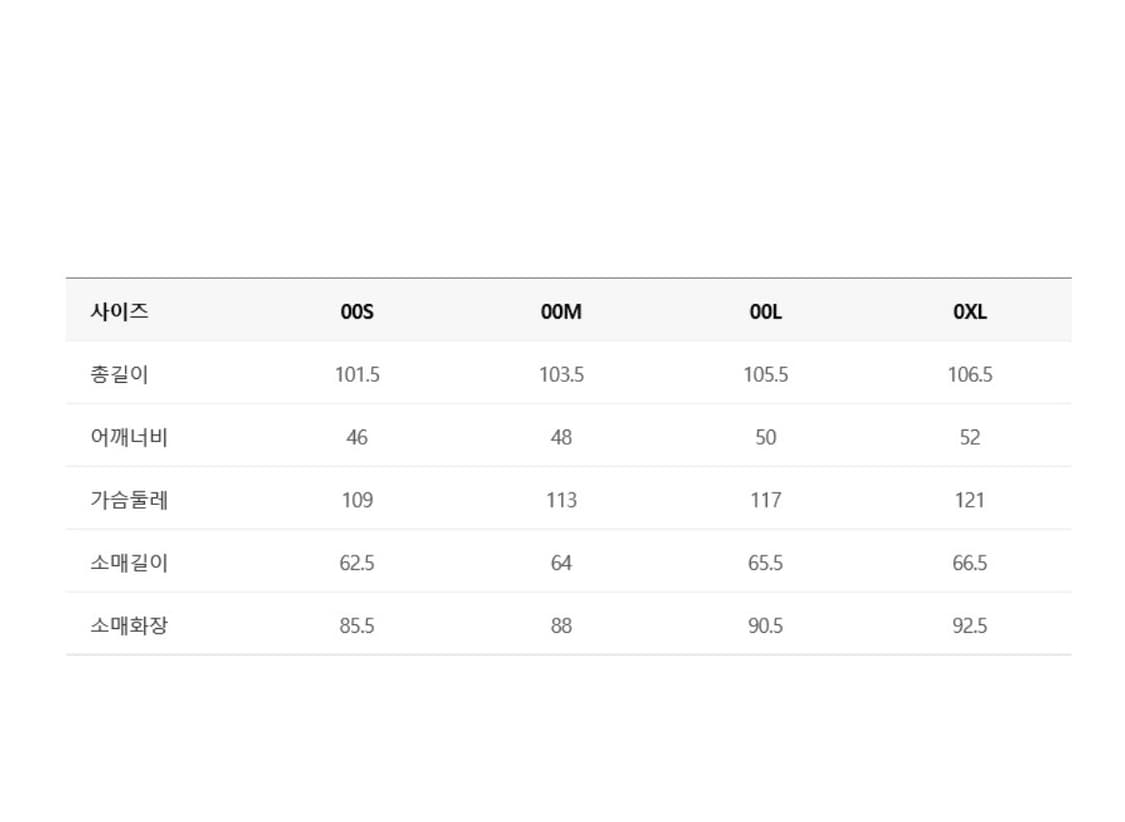Choose the 0XL size column header
The image size is (1125, 822).
click(x=969, y=311)
